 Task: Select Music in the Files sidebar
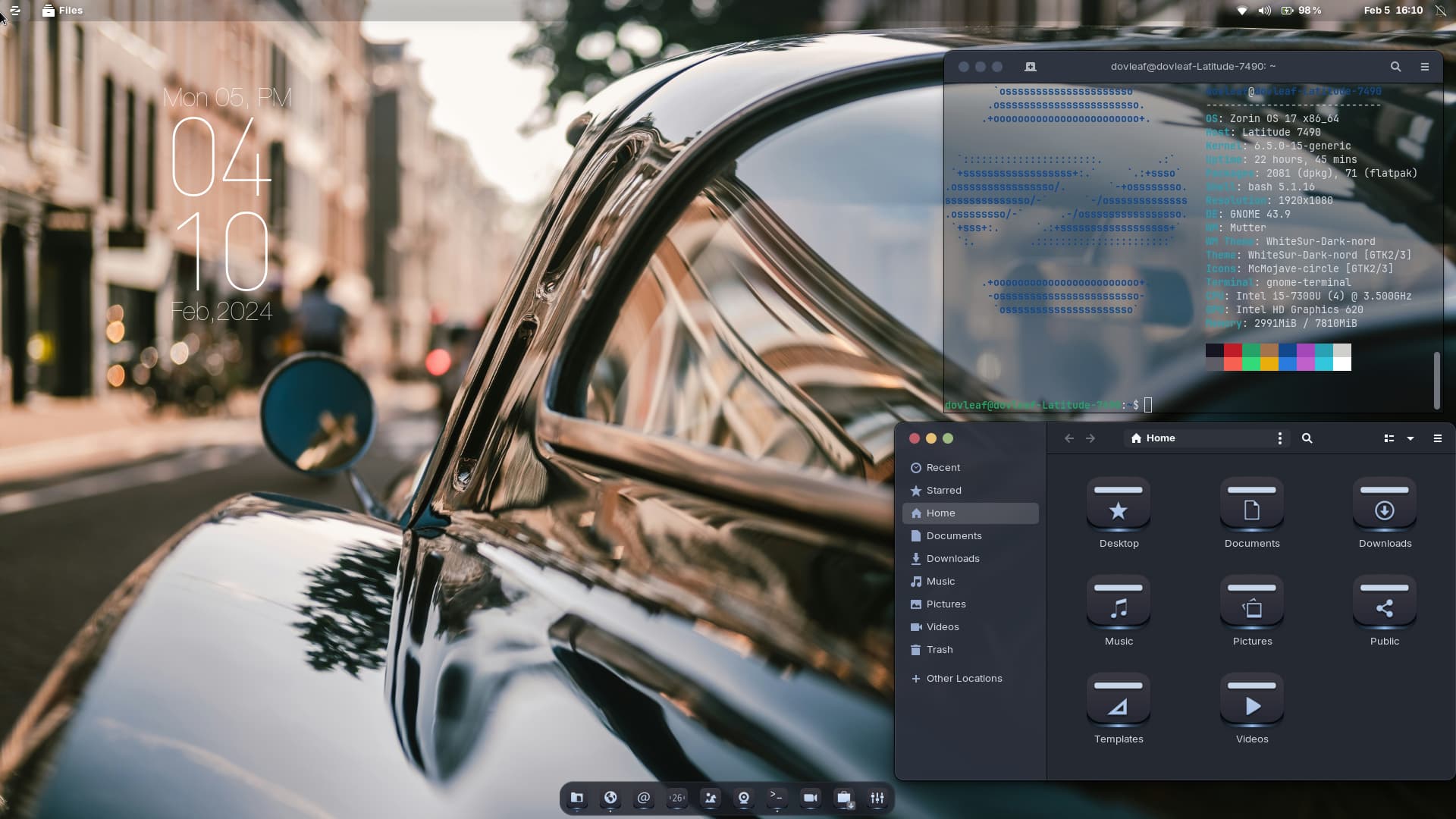coord(971,582)
